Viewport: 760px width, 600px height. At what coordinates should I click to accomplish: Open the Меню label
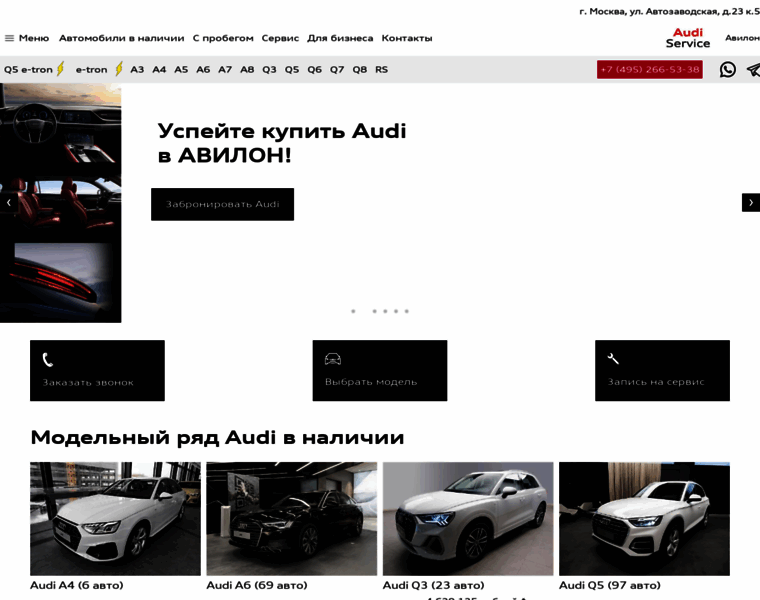coord(34,38)
